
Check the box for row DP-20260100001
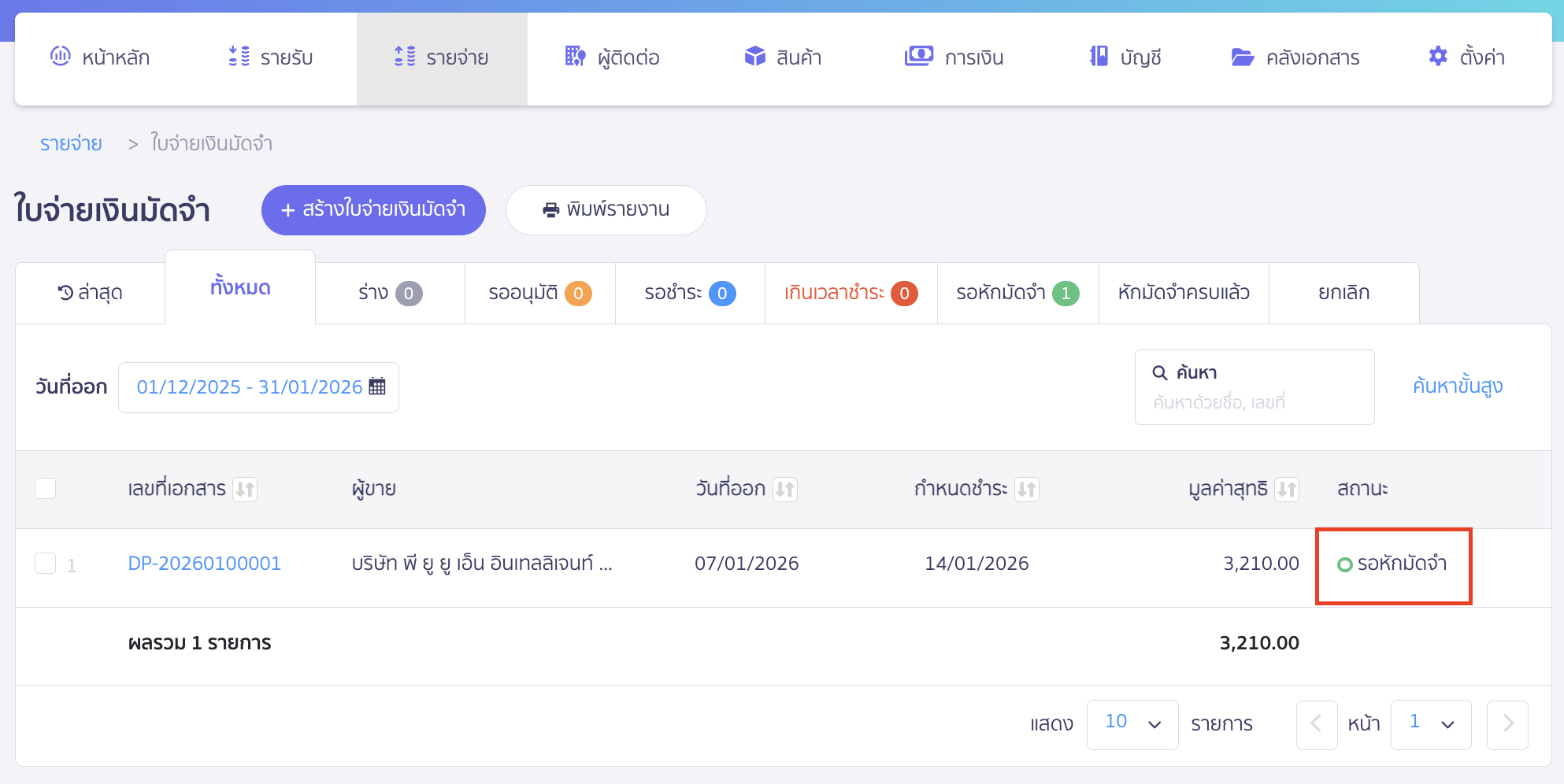point(46,564)
